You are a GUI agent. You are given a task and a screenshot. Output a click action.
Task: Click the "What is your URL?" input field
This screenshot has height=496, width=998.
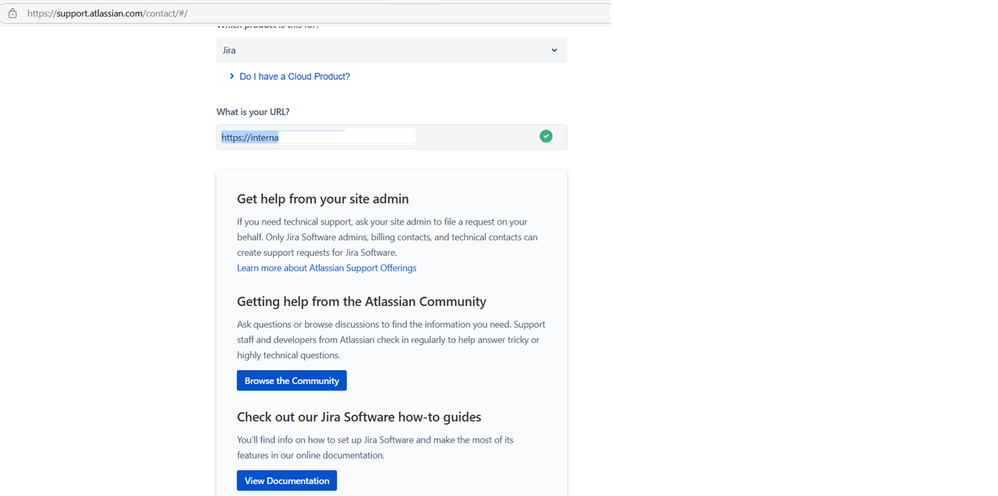(x=391, y=137)
